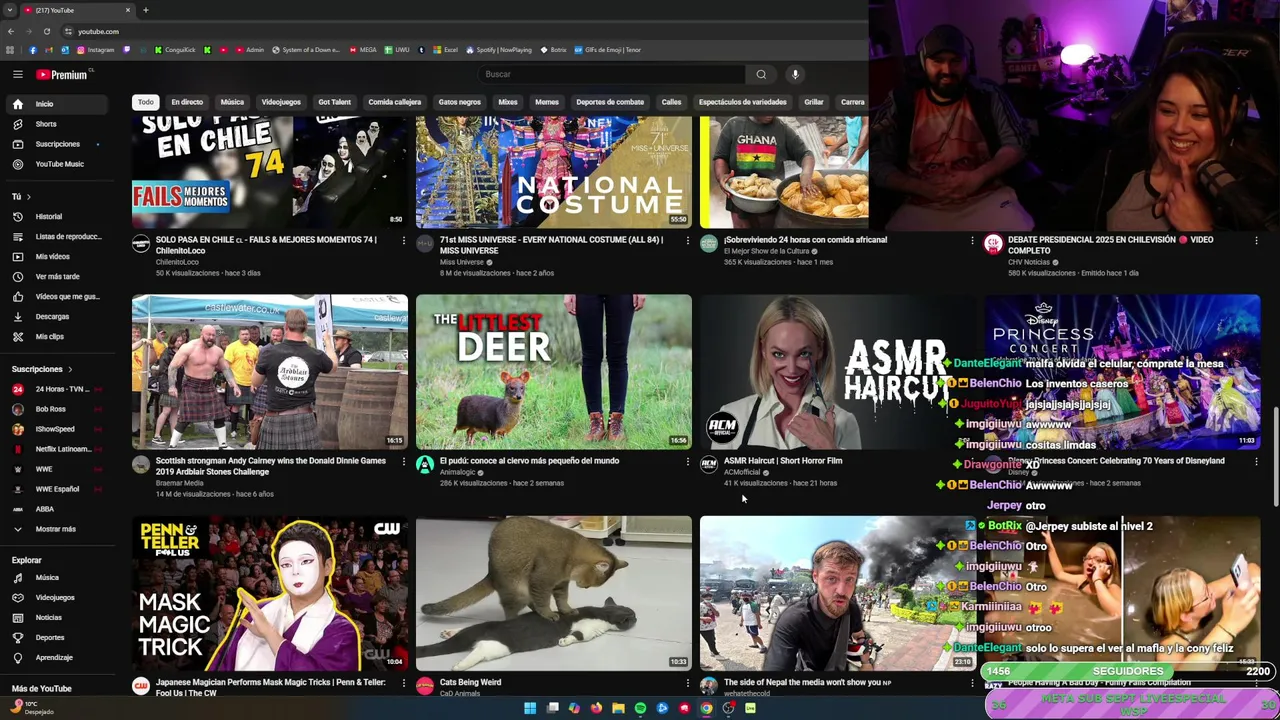Select the En directo filter chip
1280x720 pixels.
(187, 102)
